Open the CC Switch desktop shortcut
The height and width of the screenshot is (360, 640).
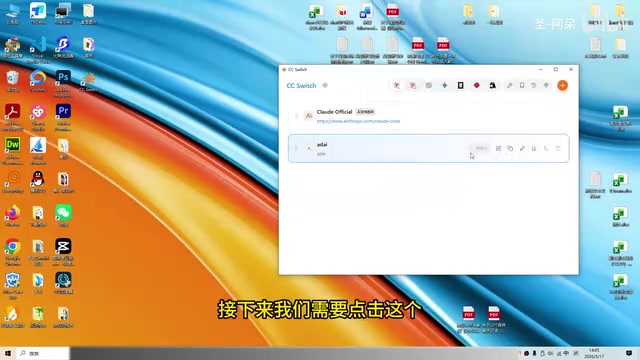click(x=88, y=82)
